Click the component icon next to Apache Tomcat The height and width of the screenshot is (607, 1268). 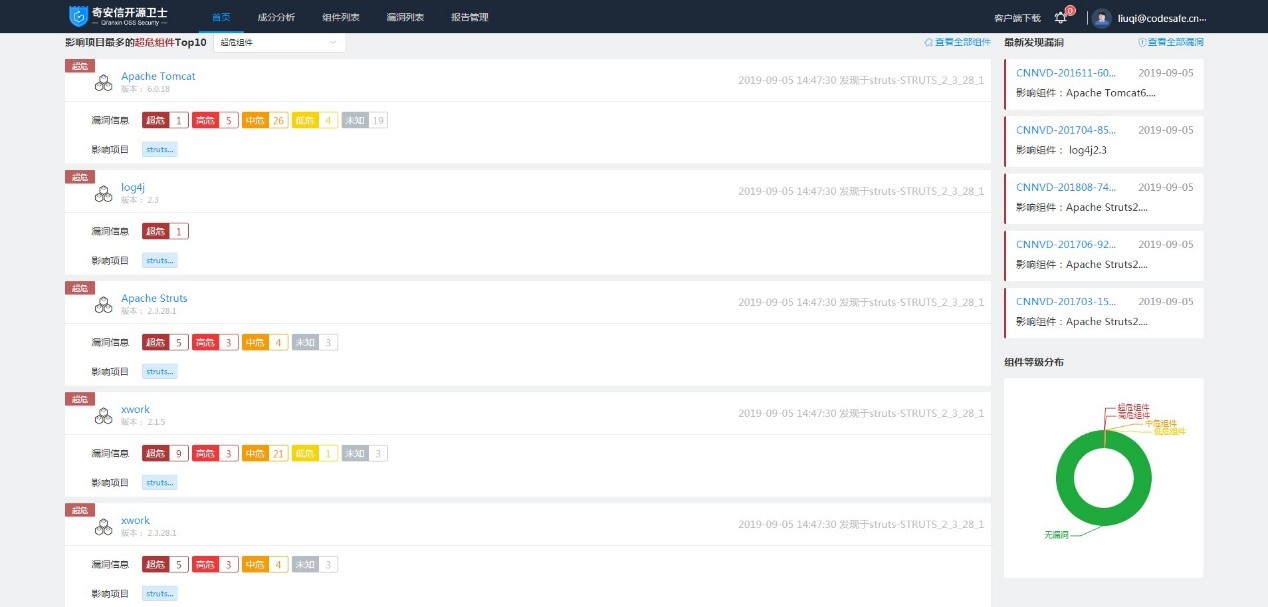pyautogui.click(x=103, y=83)
